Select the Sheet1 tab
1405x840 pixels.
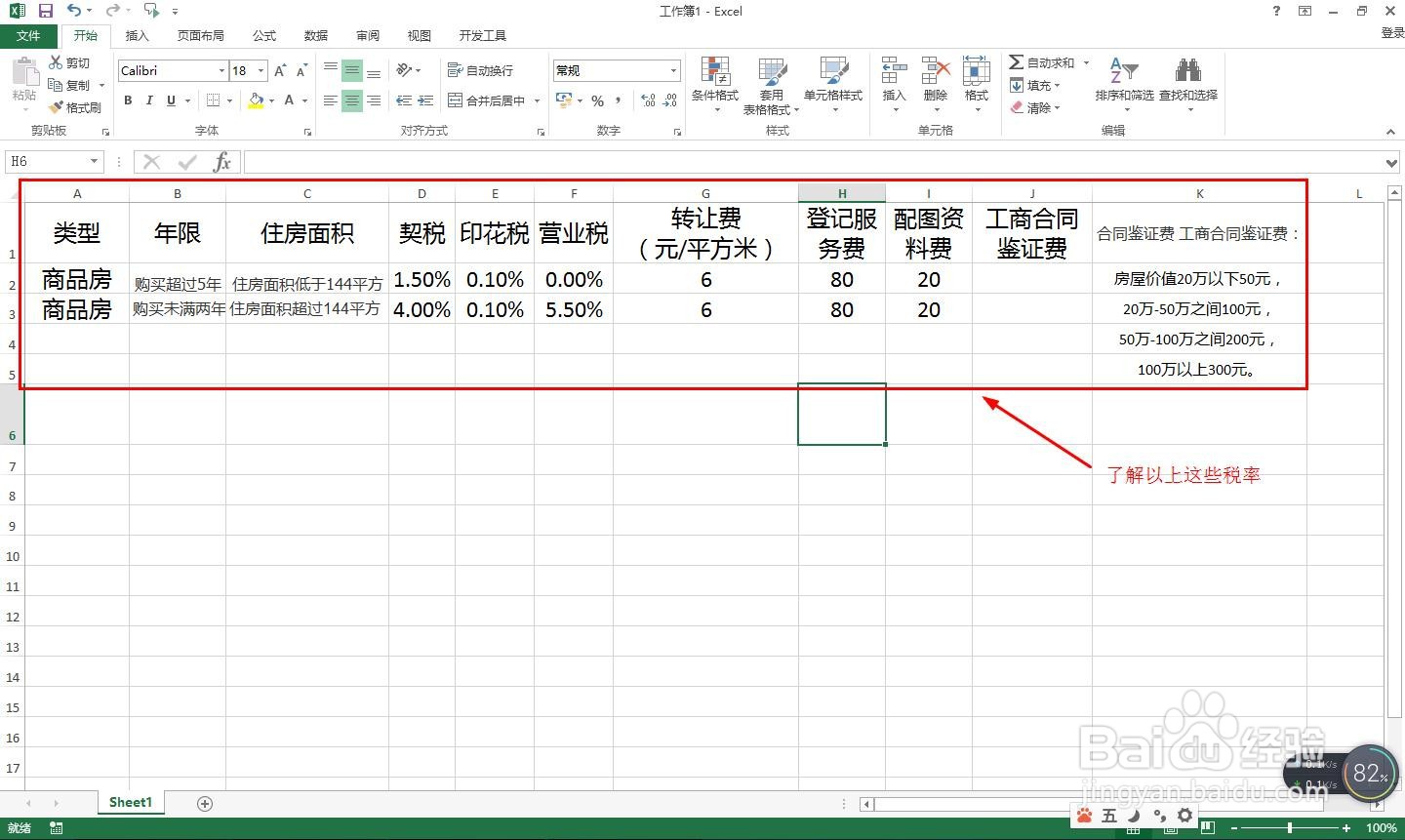click(131, 802)
